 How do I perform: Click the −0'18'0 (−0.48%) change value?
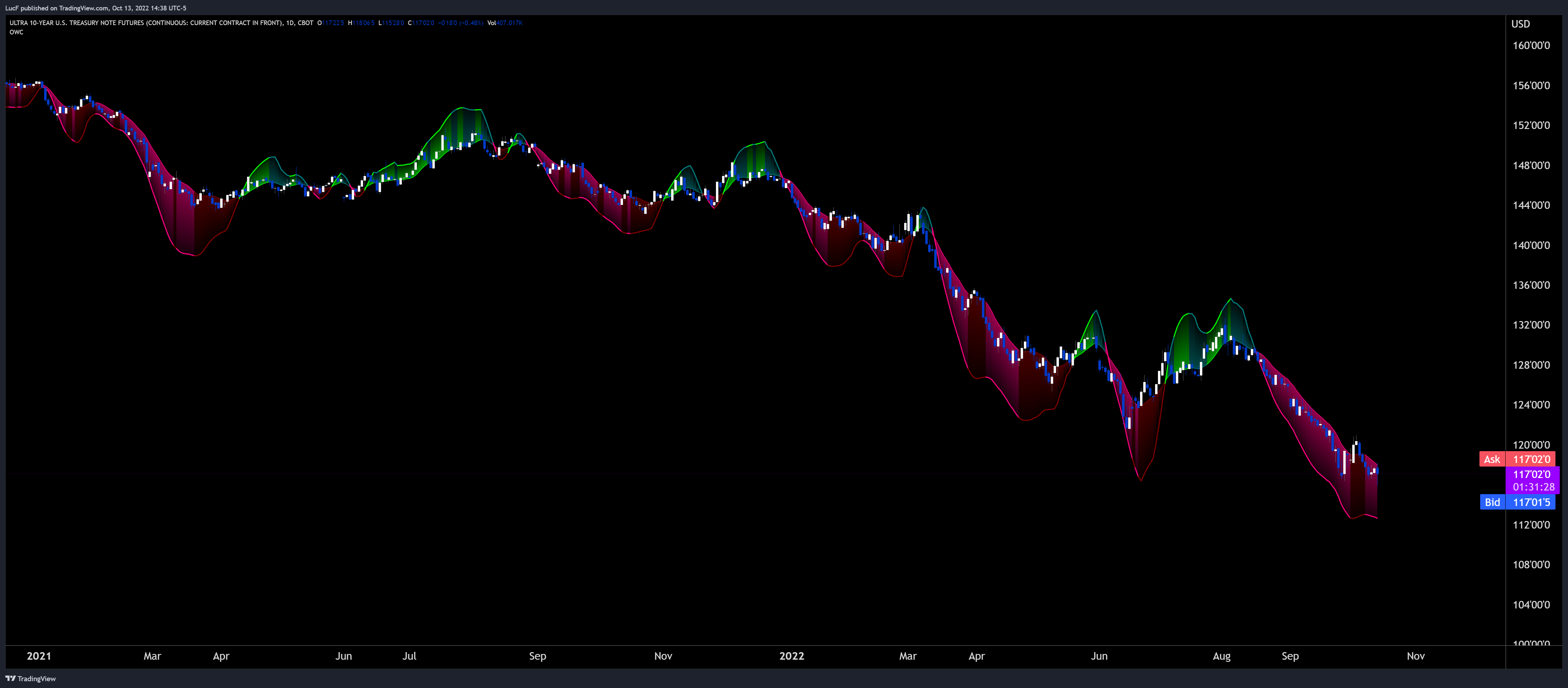(x=461, y=23)
